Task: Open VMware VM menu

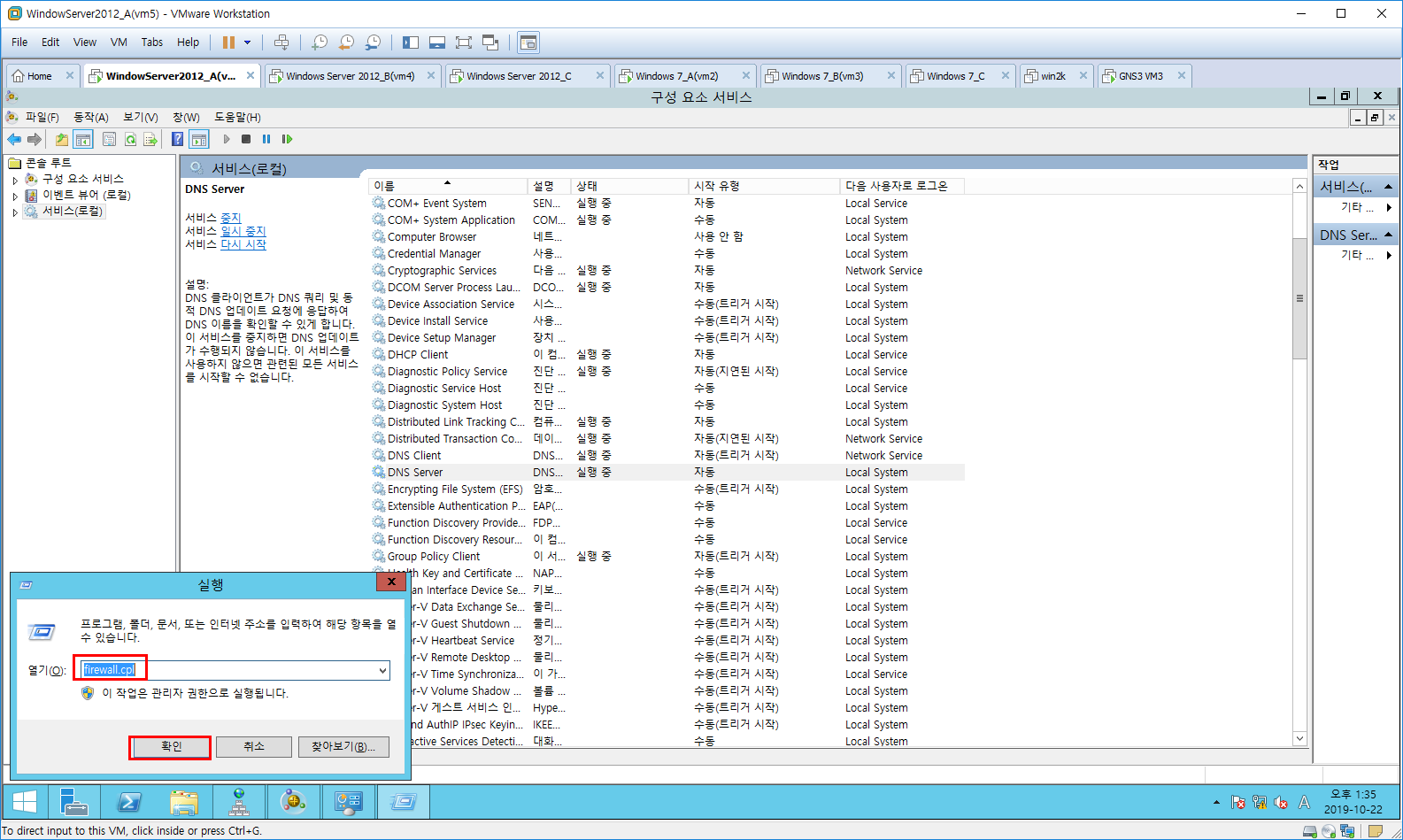Action: pyautogui.click(x=119, y=42)
